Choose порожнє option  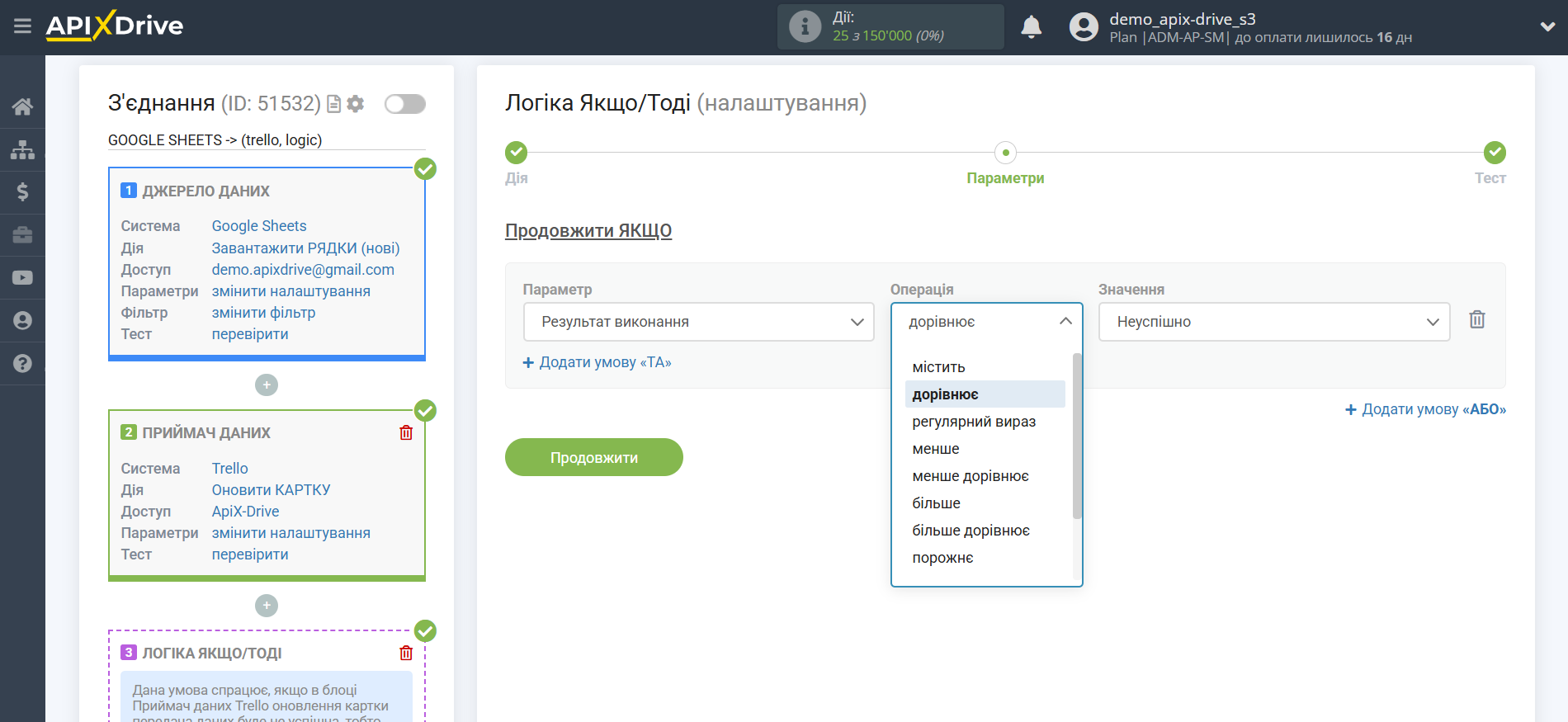pos(985,558)
